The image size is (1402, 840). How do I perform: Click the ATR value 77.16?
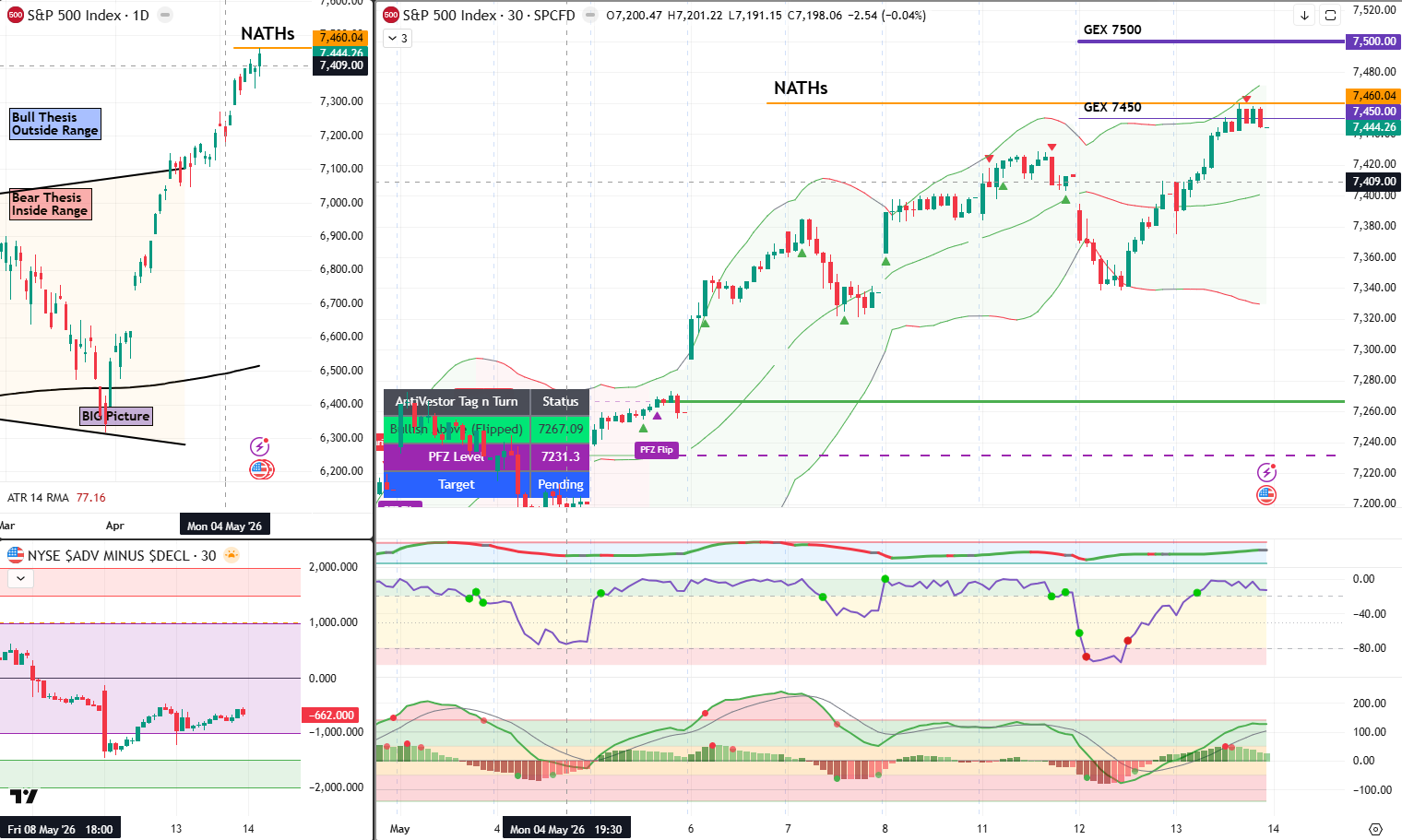91,498
